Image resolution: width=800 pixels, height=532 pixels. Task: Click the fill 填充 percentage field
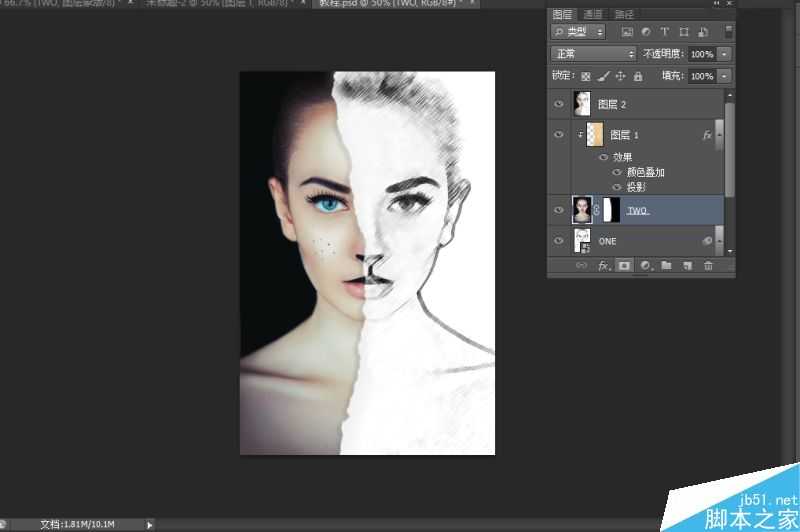click(701, 76)
